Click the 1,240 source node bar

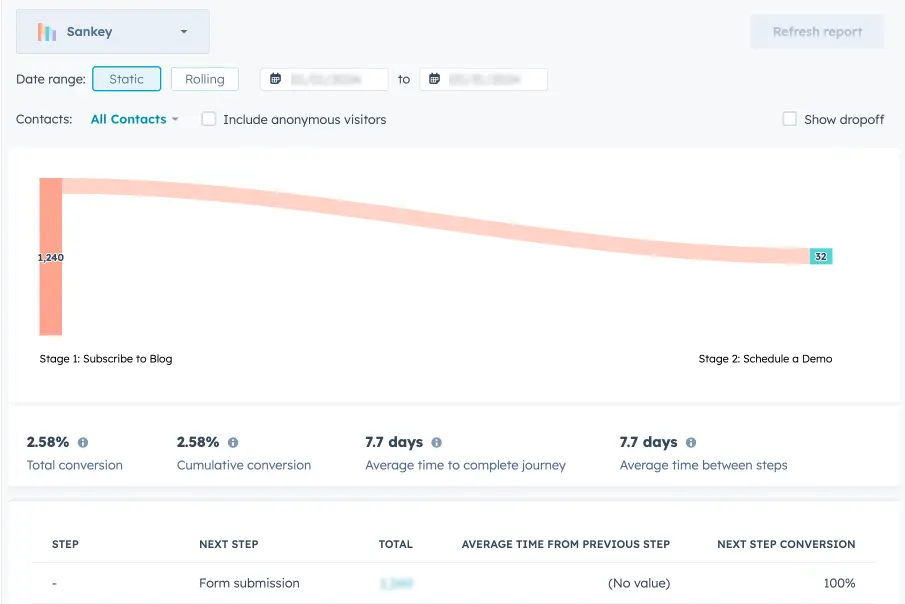pos(49,257)
